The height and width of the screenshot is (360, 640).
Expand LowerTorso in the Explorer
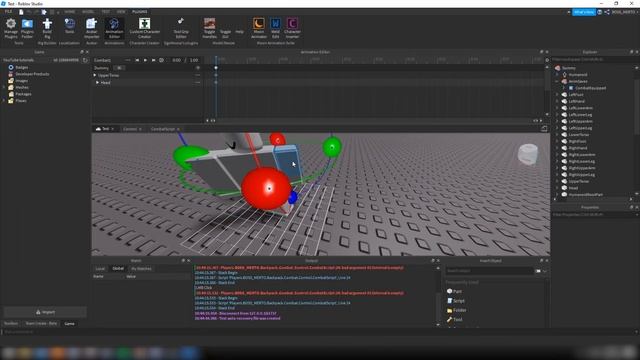[558, 135]
